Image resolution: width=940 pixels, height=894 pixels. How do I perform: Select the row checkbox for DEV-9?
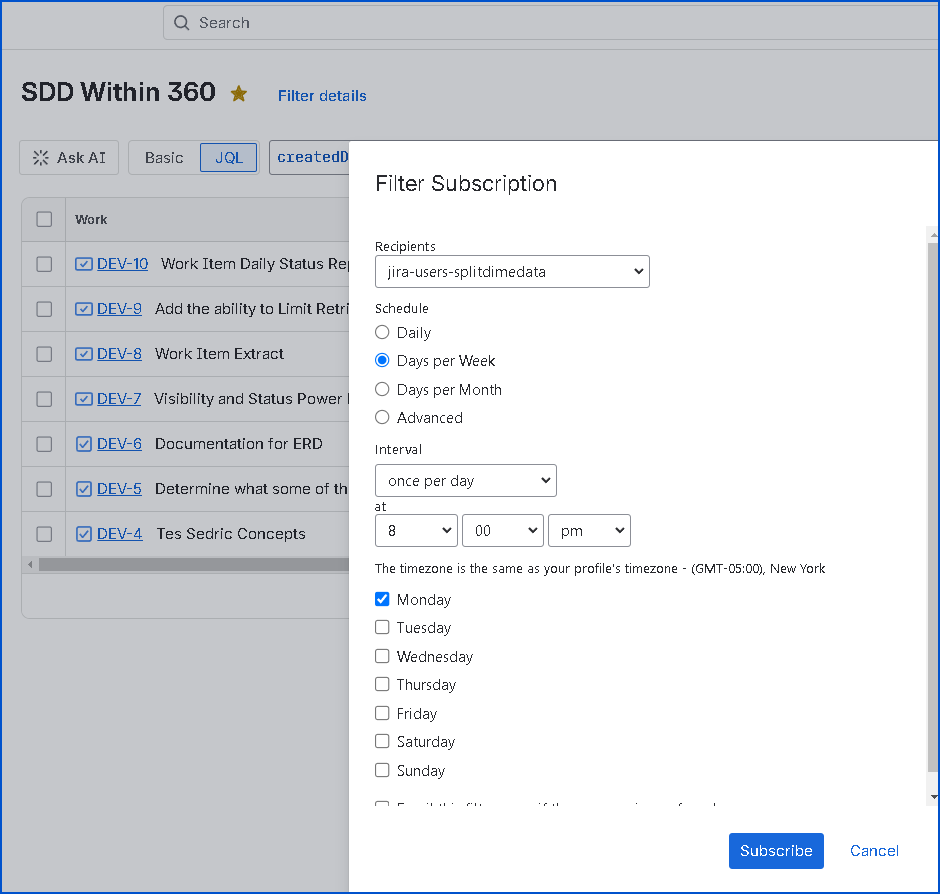(x=44, y=309)
